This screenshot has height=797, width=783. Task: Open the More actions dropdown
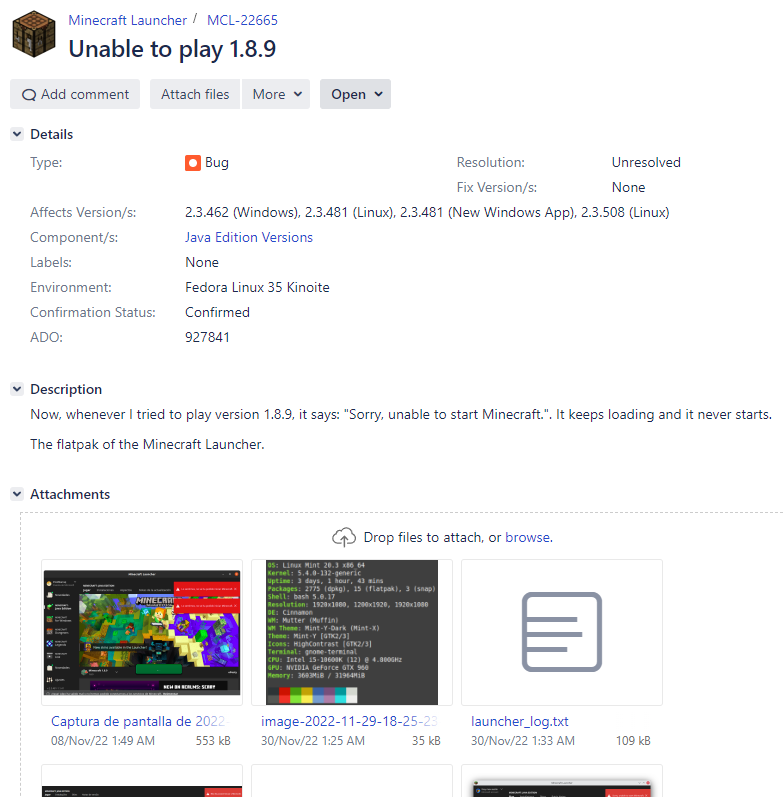click(276, 94)
